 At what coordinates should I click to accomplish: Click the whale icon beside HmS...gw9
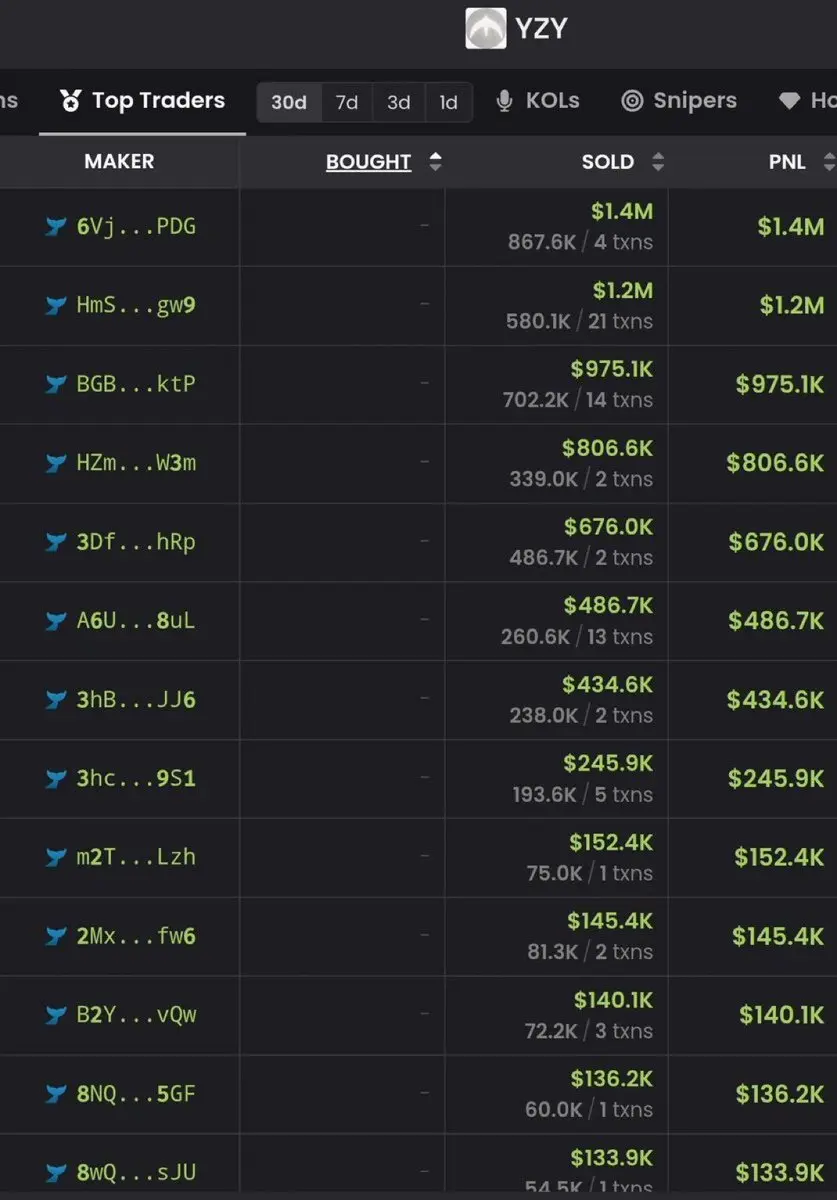tap(56, 305)
